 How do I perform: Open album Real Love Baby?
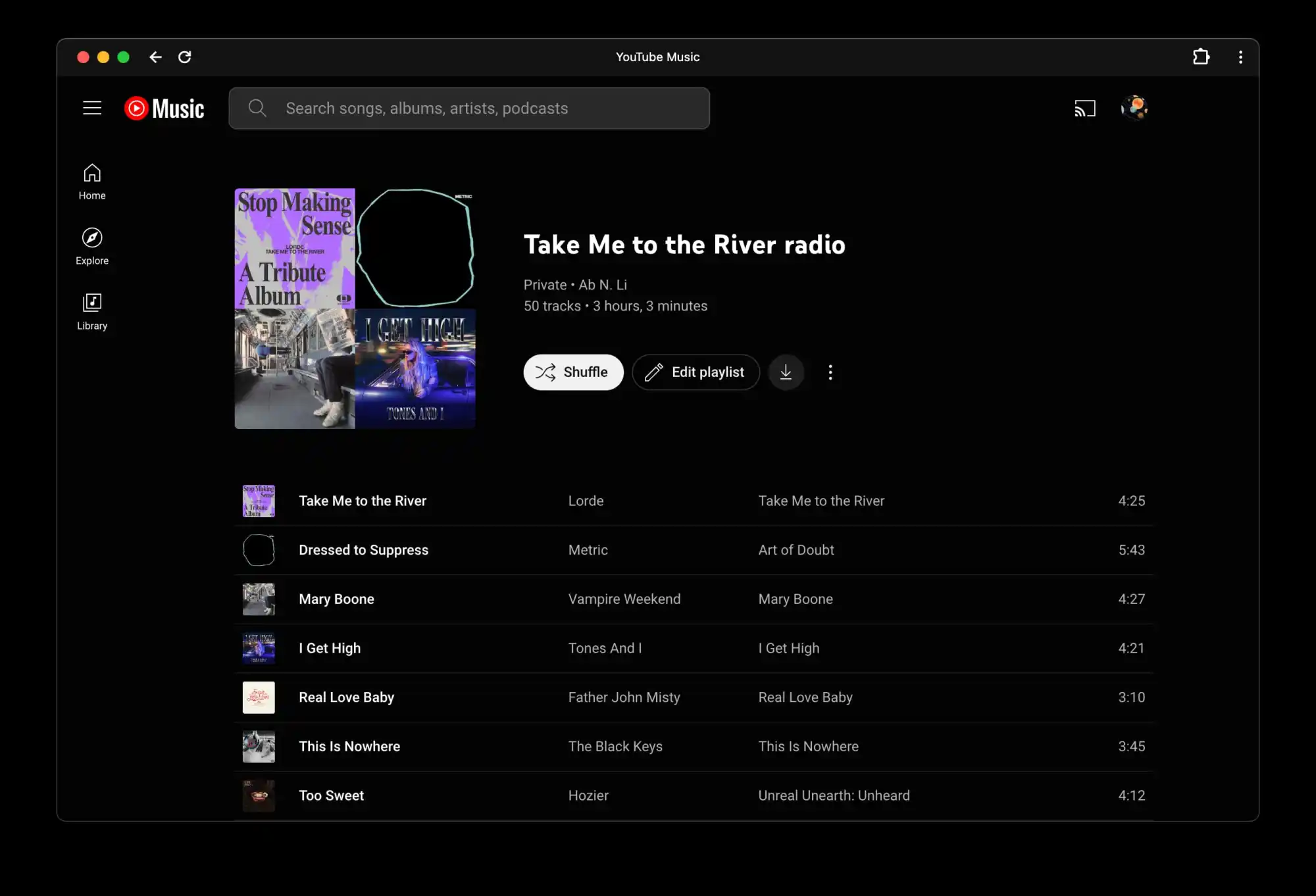(805, 697)
